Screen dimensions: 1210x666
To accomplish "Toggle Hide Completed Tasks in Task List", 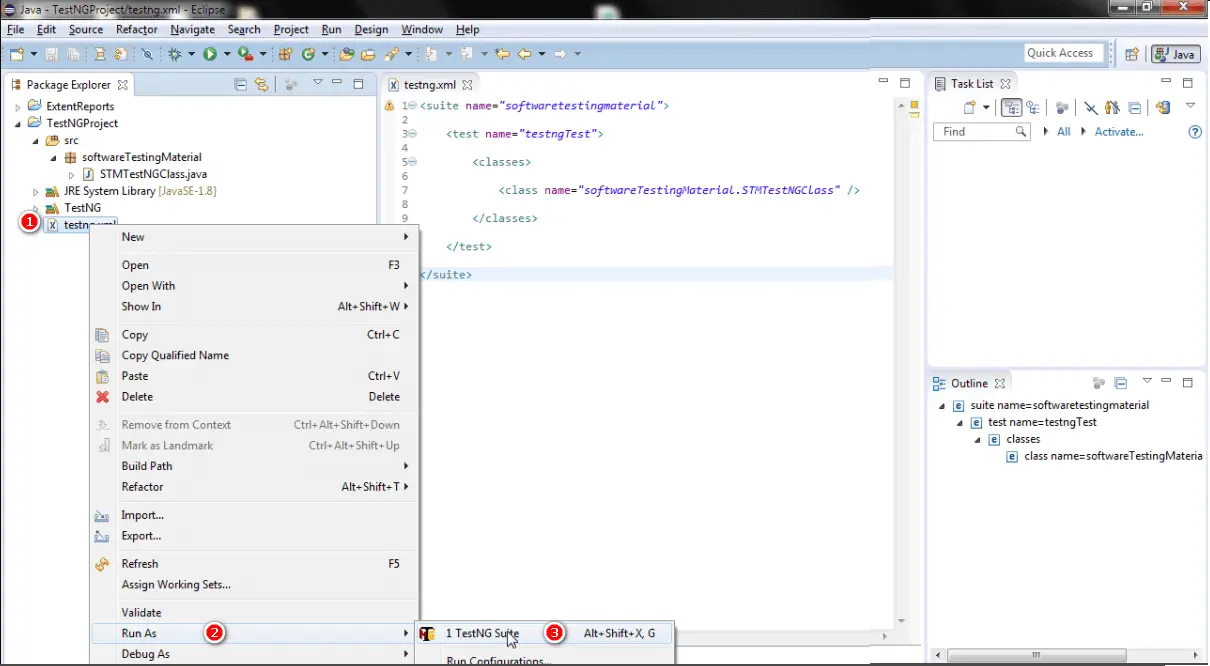I will tap(1091, 107).
